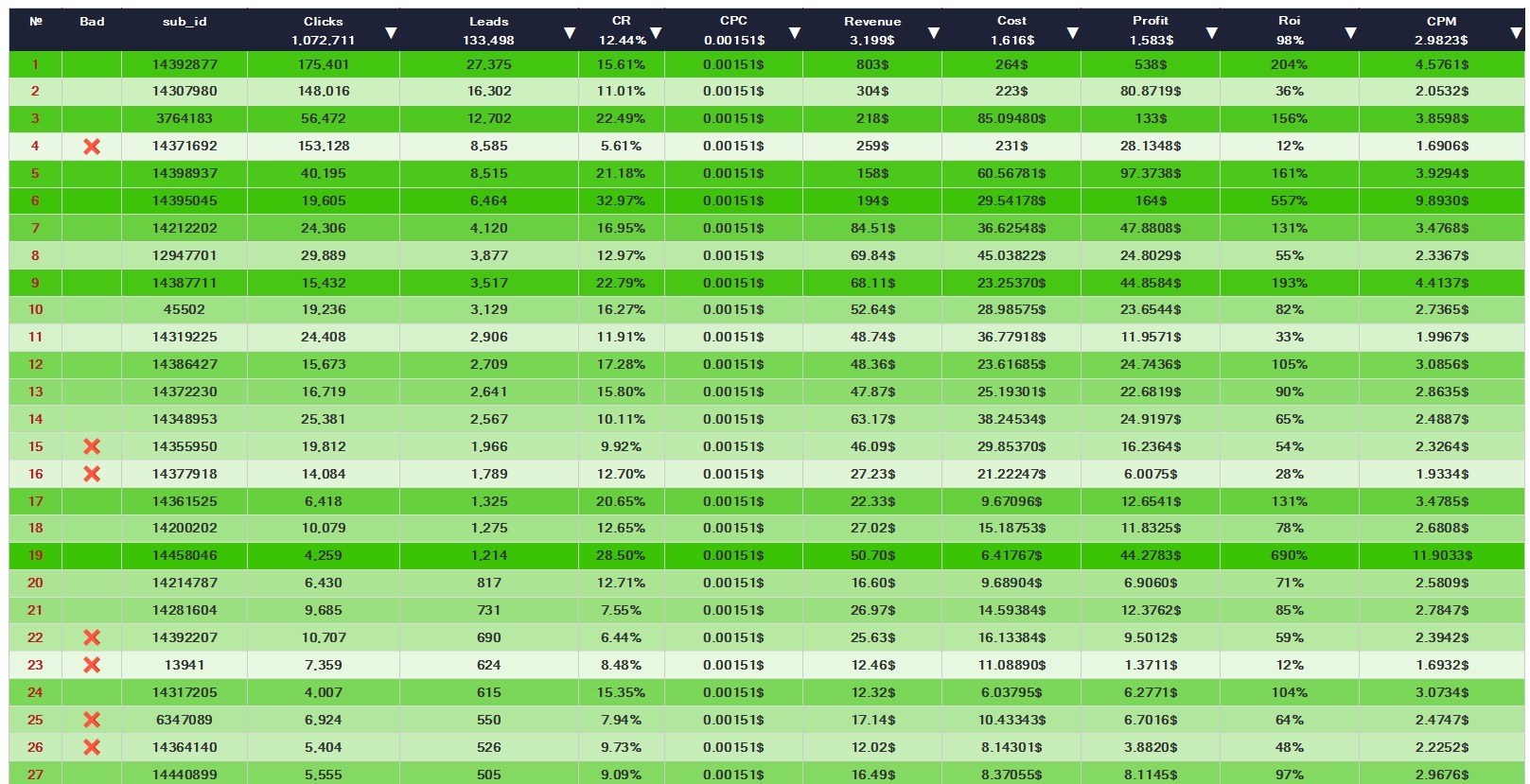Click the empty Bad cell in row 1
The height and width of the screenshot is (784, 1530).
[x=92, y=64]
